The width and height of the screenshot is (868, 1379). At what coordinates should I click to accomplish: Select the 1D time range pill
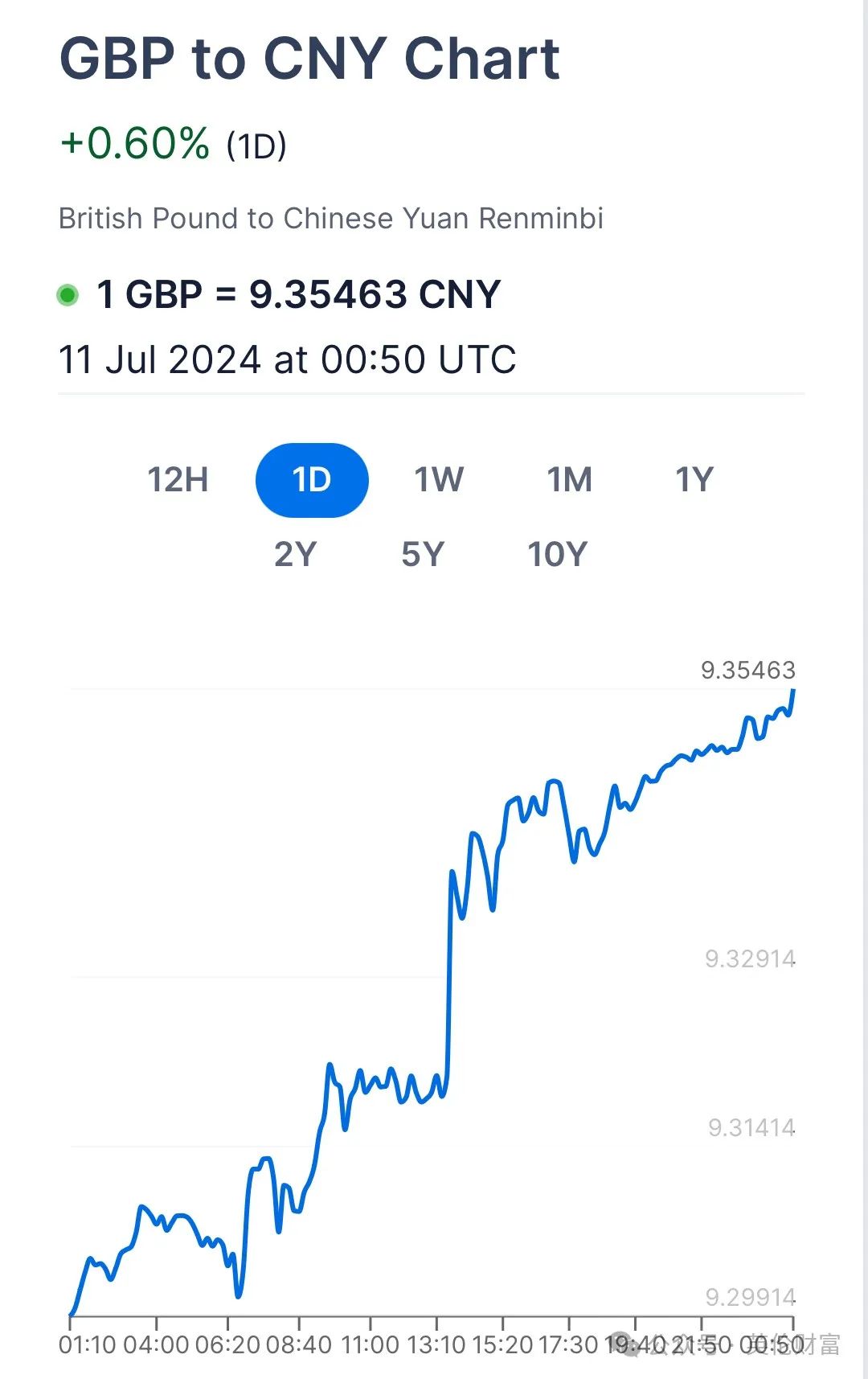pos(312,480)
